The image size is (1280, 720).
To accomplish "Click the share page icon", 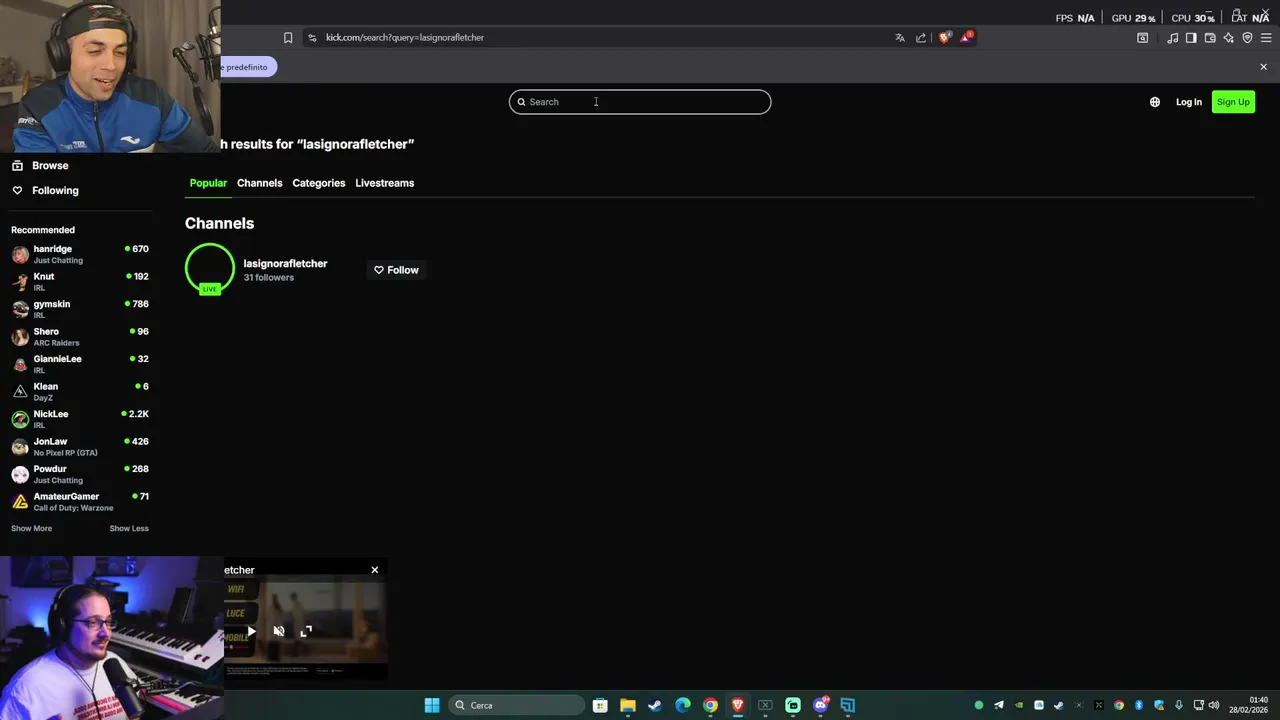I will [921, 37].
